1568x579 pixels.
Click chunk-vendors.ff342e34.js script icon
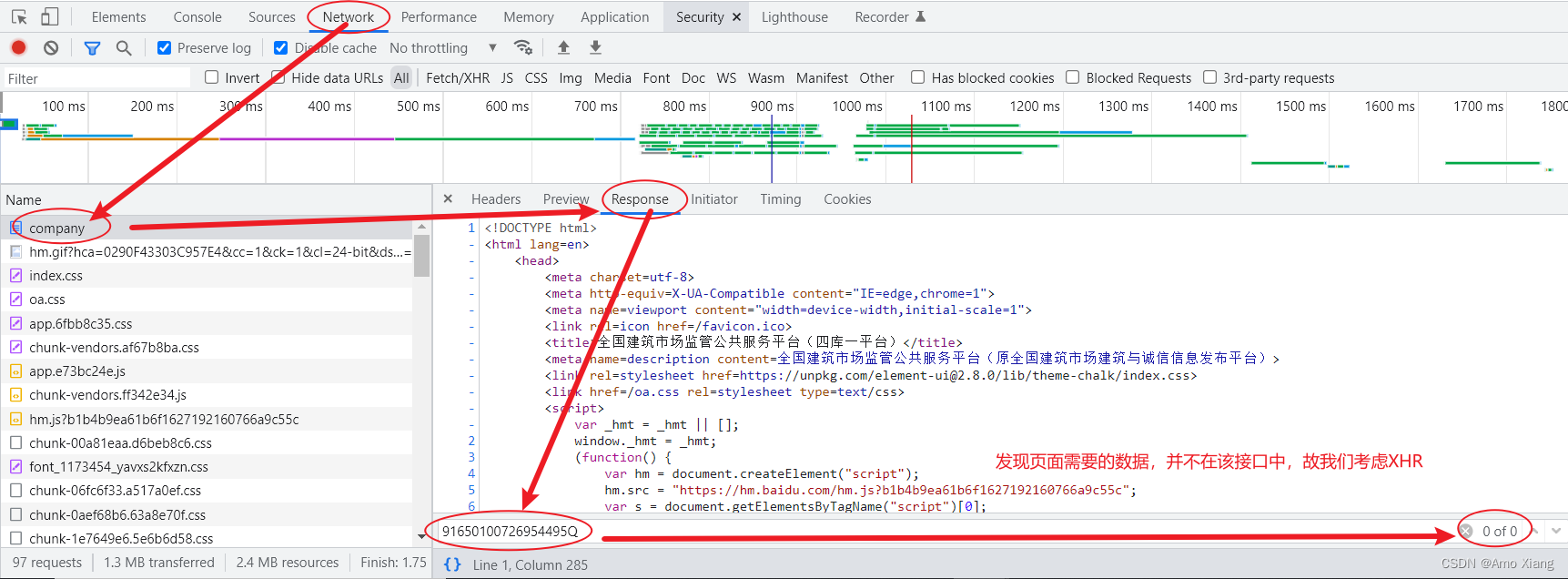click(15, 394)
